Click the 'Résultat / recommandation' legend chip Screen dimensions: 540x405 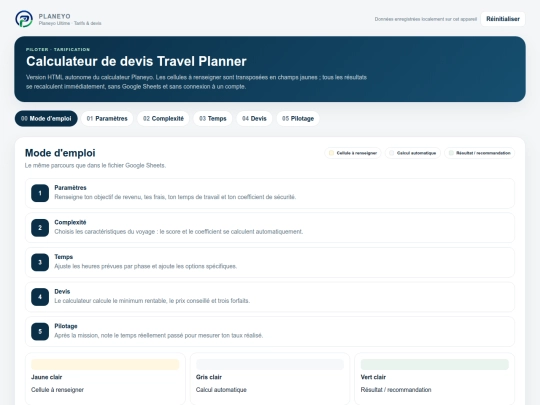click(x=479, y=153)
